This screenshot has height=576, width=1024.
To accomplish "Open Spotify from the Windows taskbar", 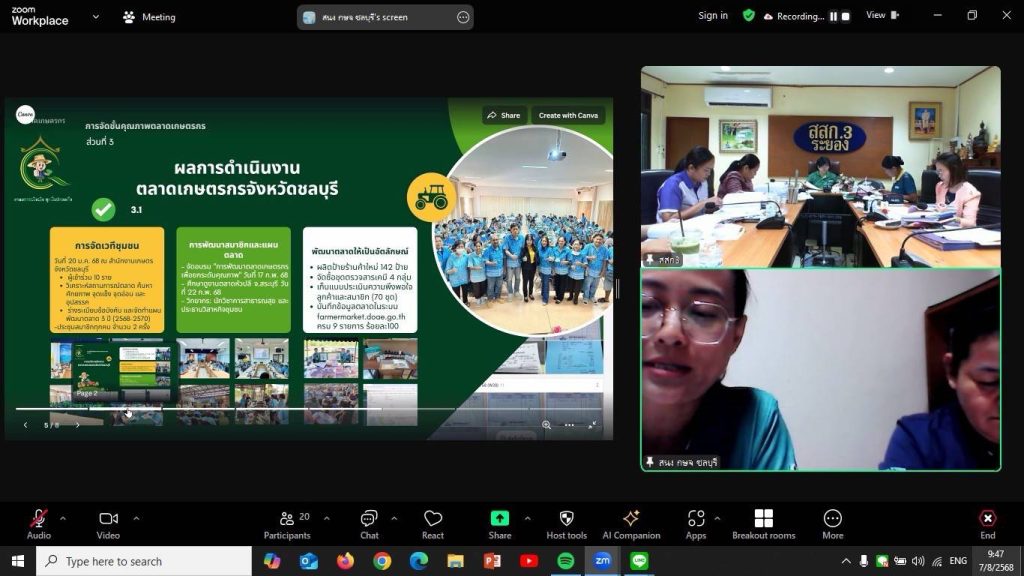I will click(566, 561).
